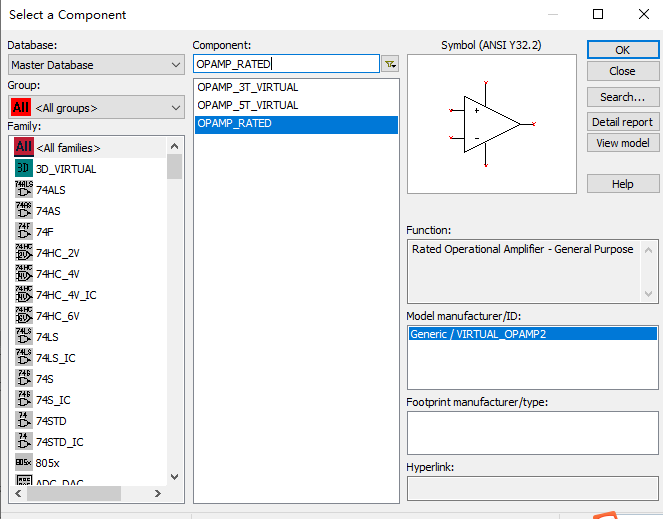The width and height of the screenshot is (663, 519).
Task: Open the Detail report
Action: [x=622, y=122]
